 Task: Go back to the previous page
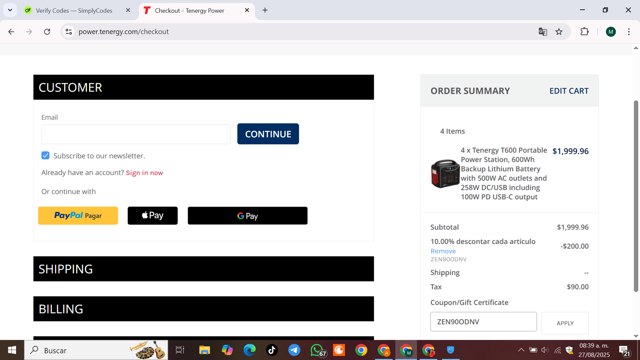tap(11, 31)
